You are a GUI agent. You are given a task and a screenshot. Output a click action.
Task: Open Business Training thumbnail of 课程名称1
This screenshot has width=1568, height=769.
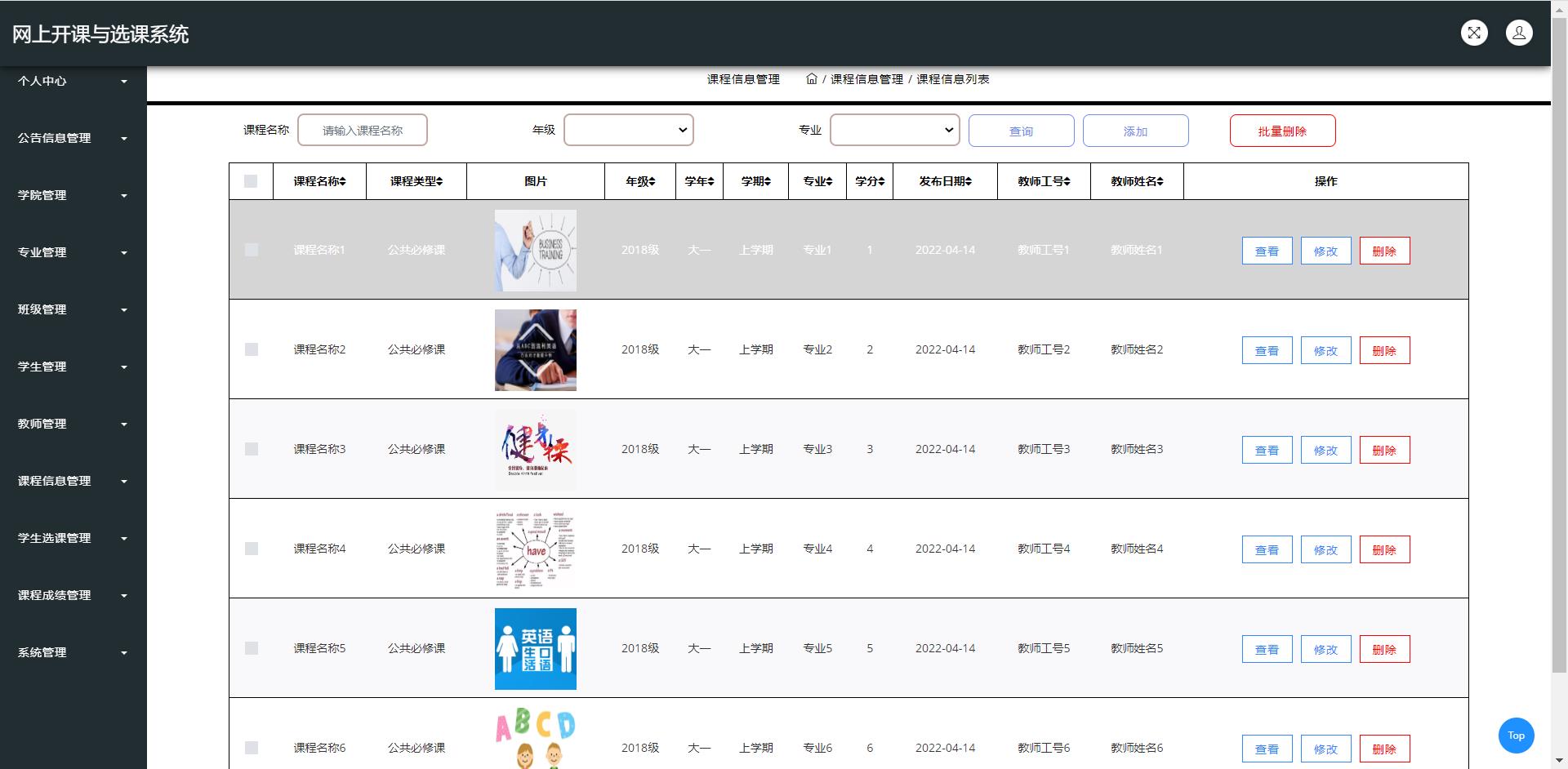pos(536,251)
